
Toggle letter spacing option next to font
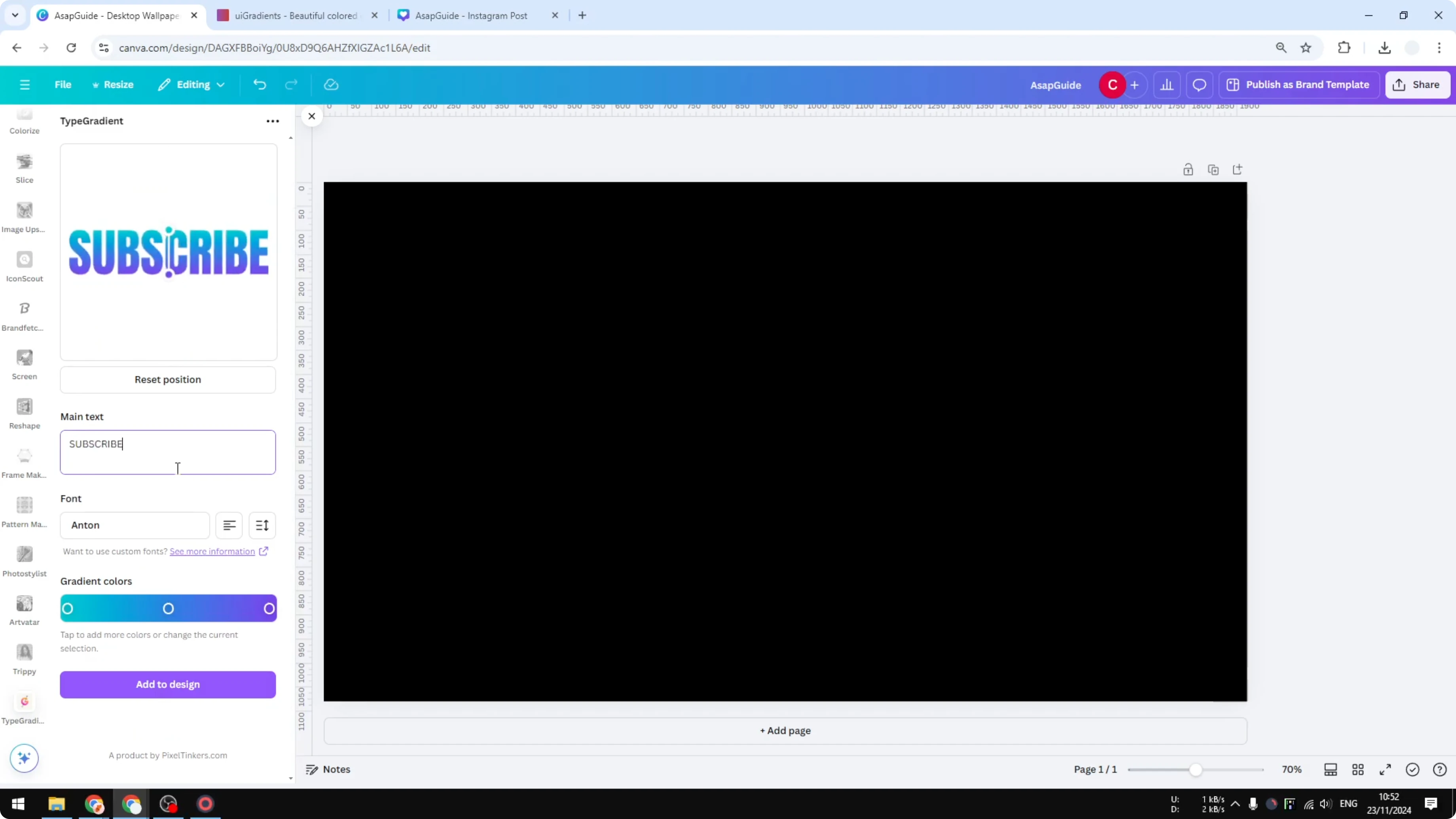(262, 525)
